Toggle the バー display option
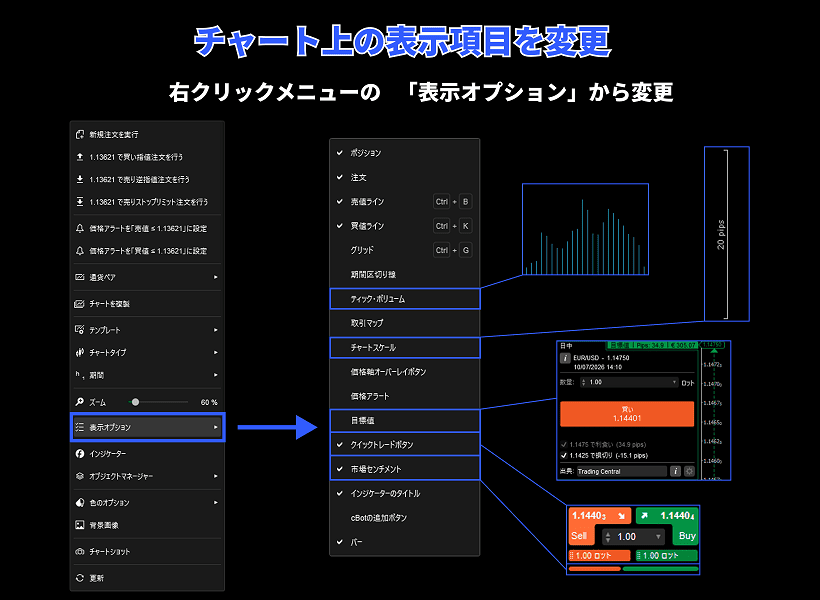 click(x=405, y=542)
